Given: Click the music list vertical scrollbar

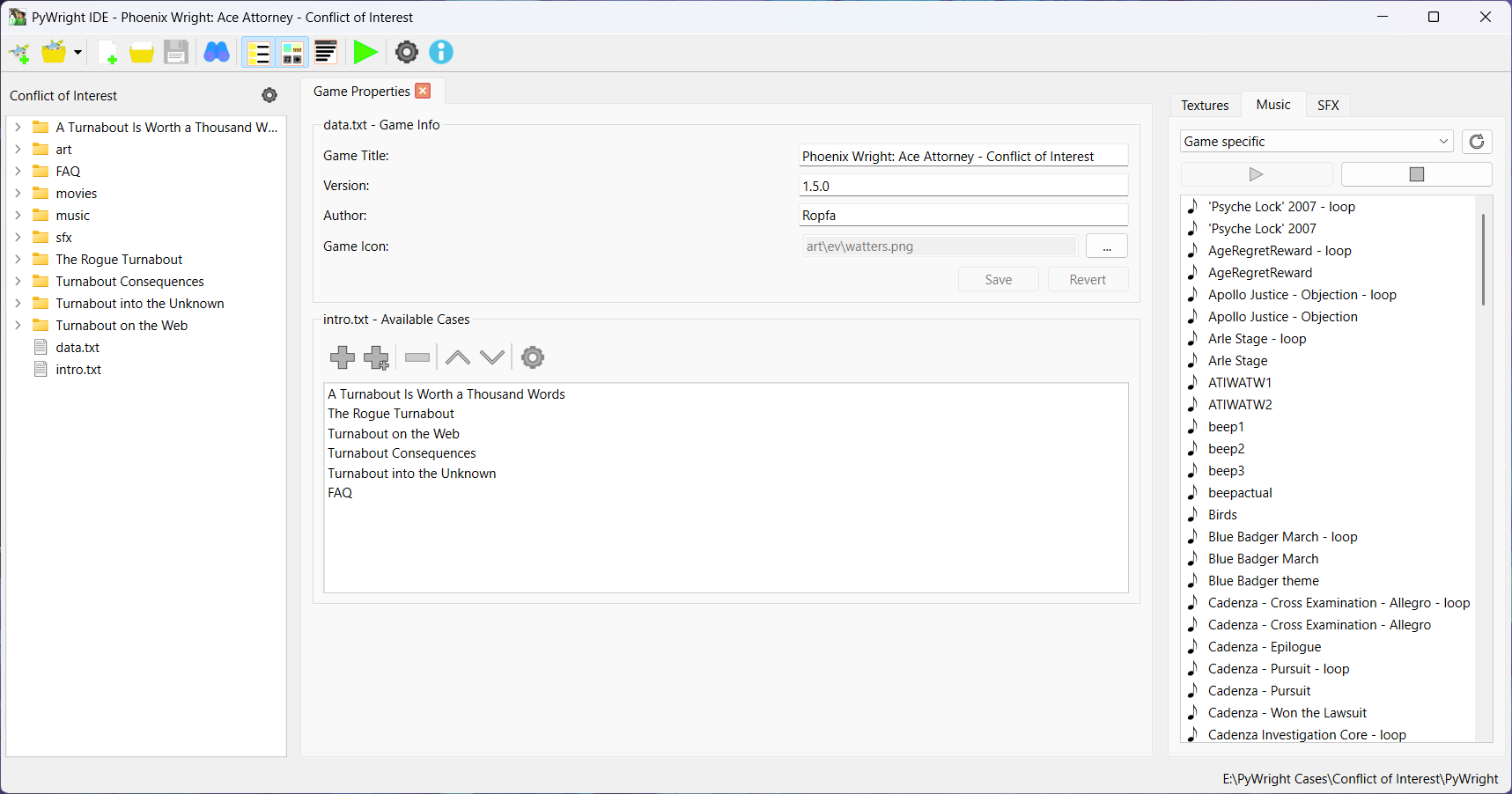Looking at the screenshot, I should click(x=1484, y=259).
